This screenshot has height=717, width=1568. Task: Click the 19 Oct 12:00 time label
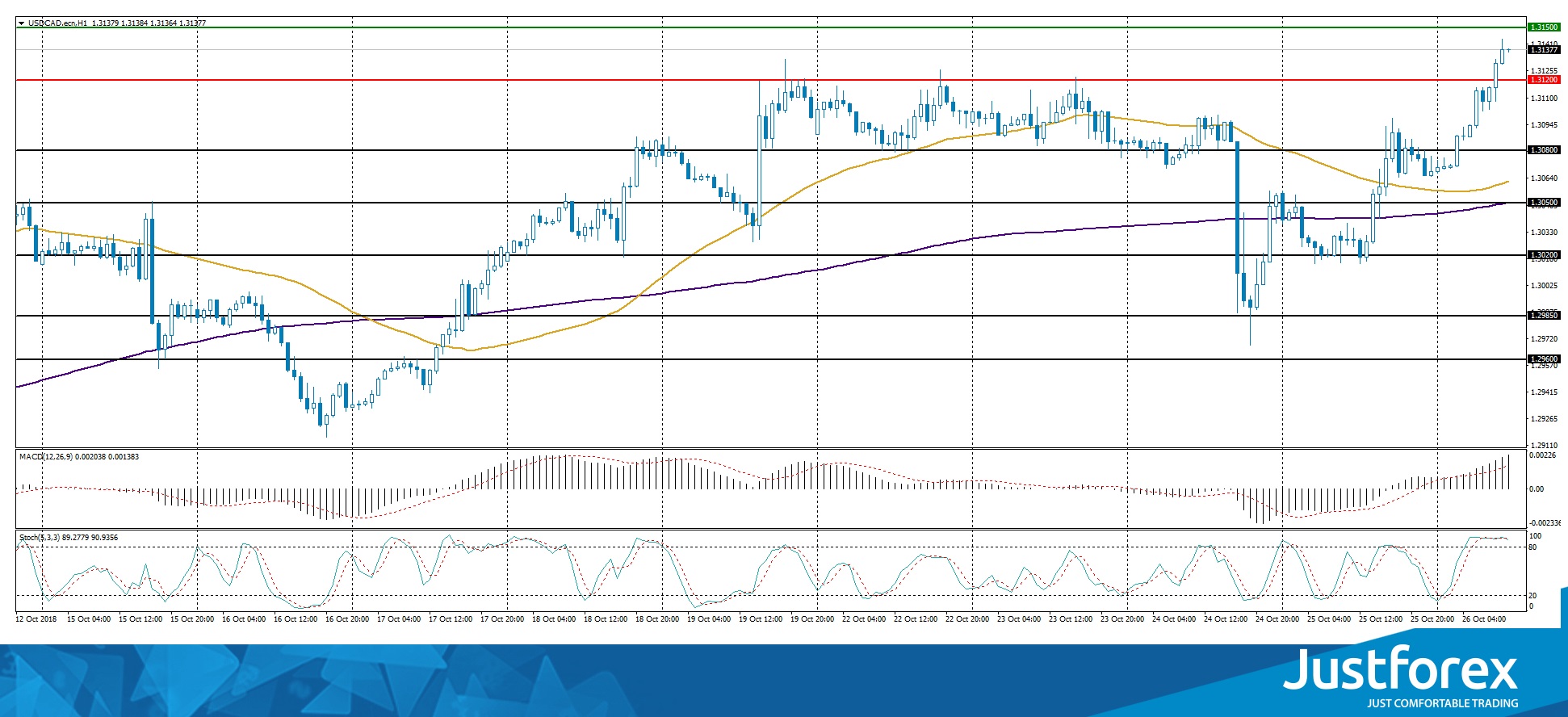point(761,619)
